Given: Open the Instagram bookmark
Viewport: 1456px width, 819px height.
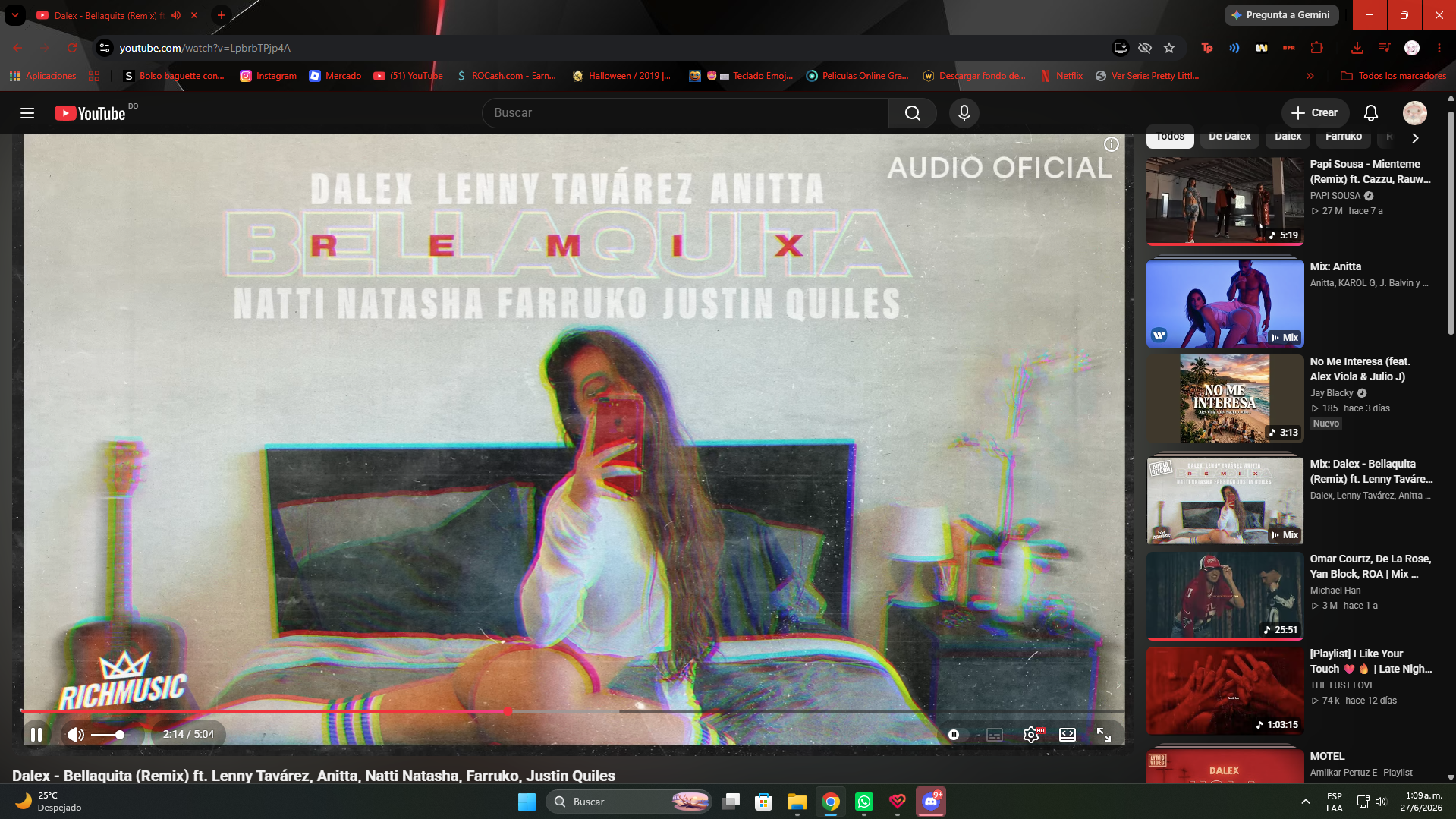Looking at the screenshot, I should click(269, 76).
